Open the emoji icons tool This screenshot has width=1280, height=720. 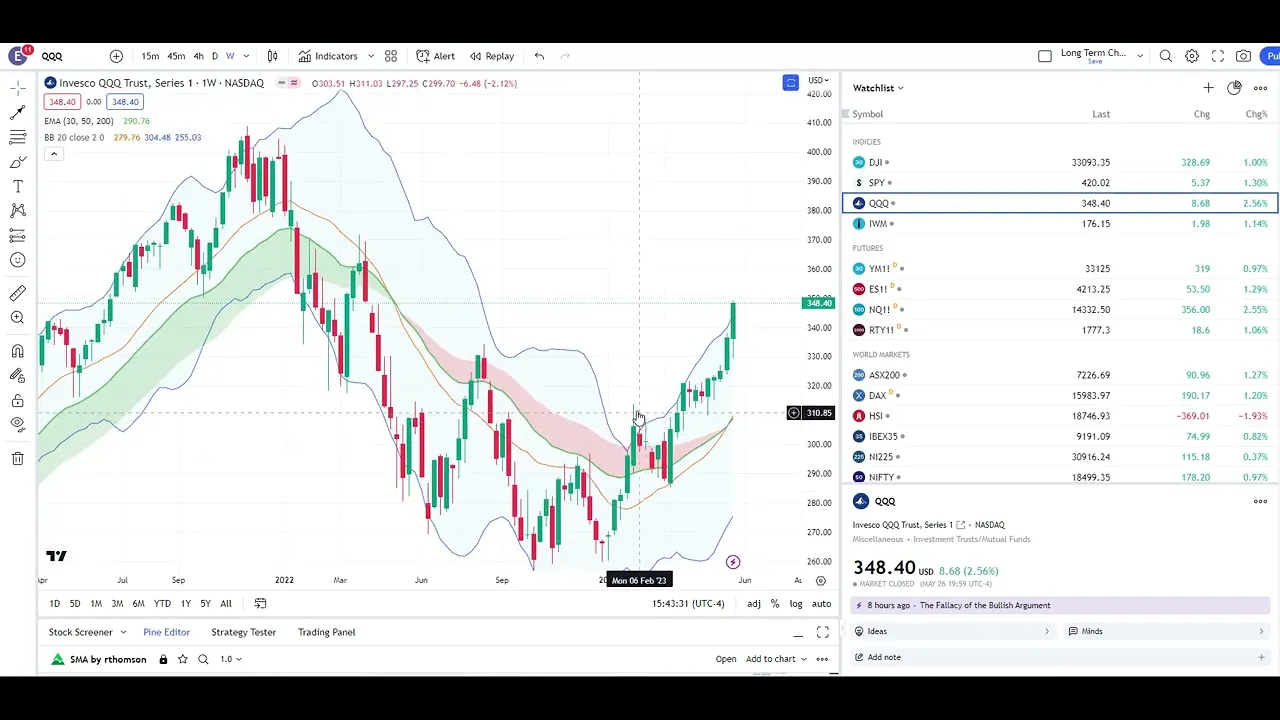tap(17, 260)
